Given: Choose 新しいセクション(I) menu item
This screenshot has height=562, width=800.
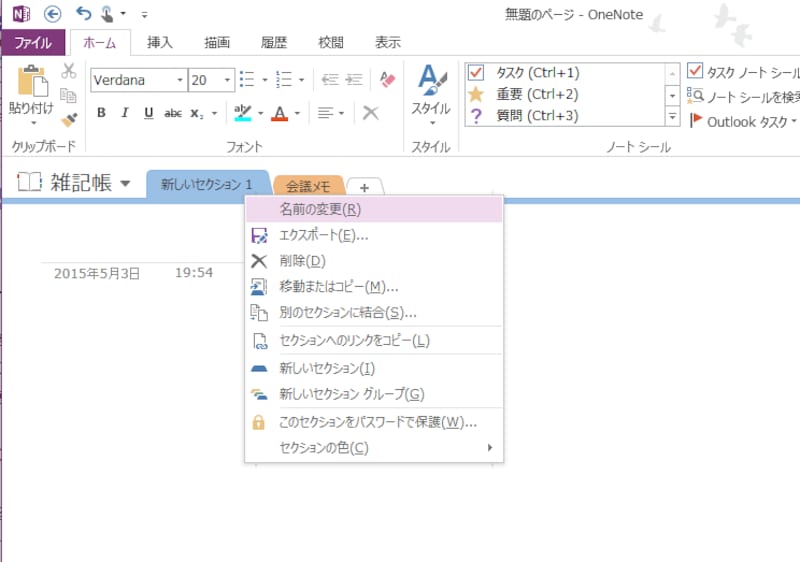Looking at the screenshot, I should pyautogui.click(x=374, y=368).
